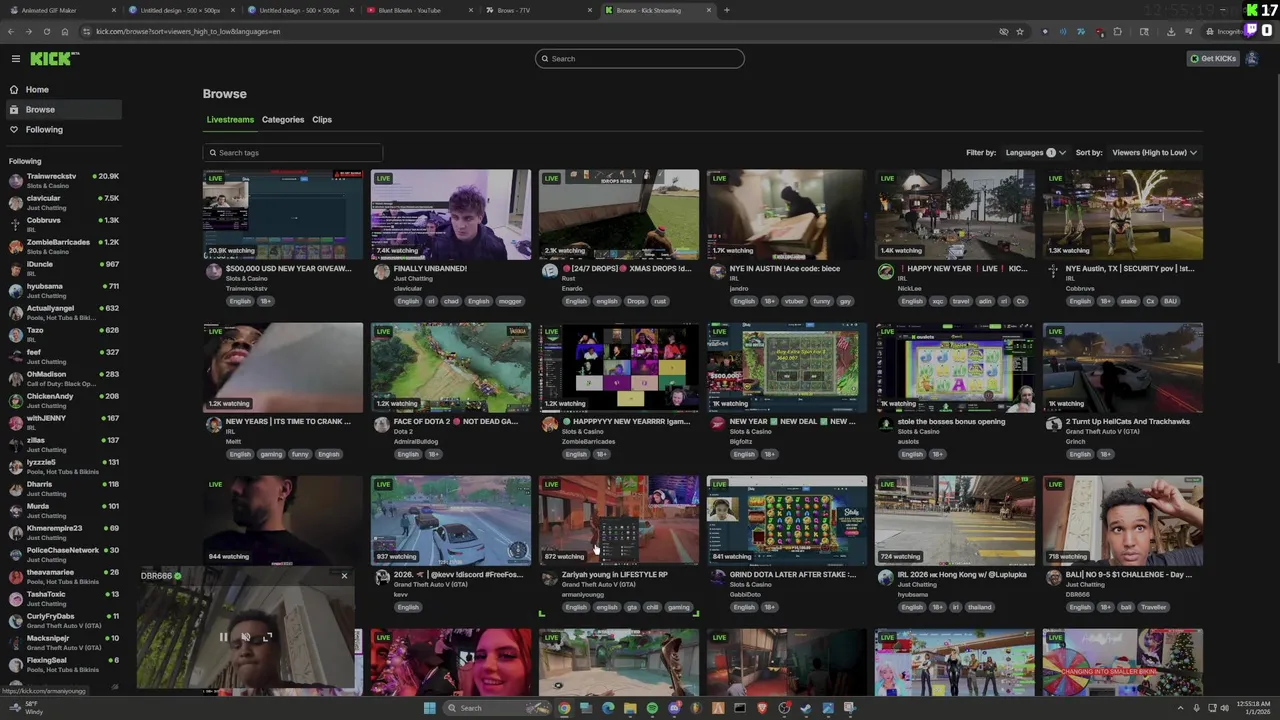Open the FINALLY UNBANNED stream thumbnail
Viewport: 1280px width, 720px height.
(451, 214)
